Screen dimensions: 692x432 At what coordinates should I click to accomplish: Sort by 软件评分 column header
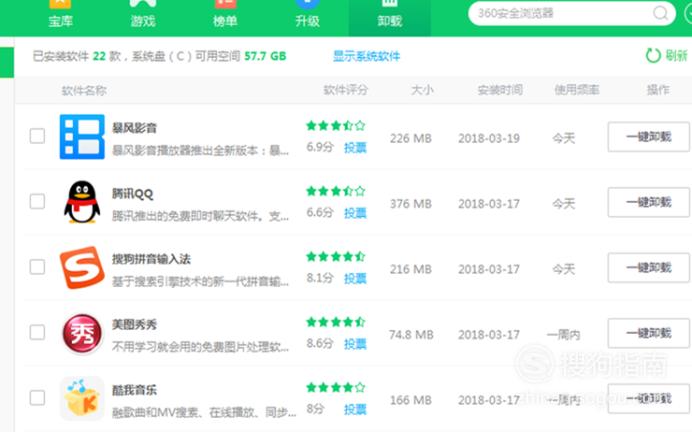click(346, 90)
